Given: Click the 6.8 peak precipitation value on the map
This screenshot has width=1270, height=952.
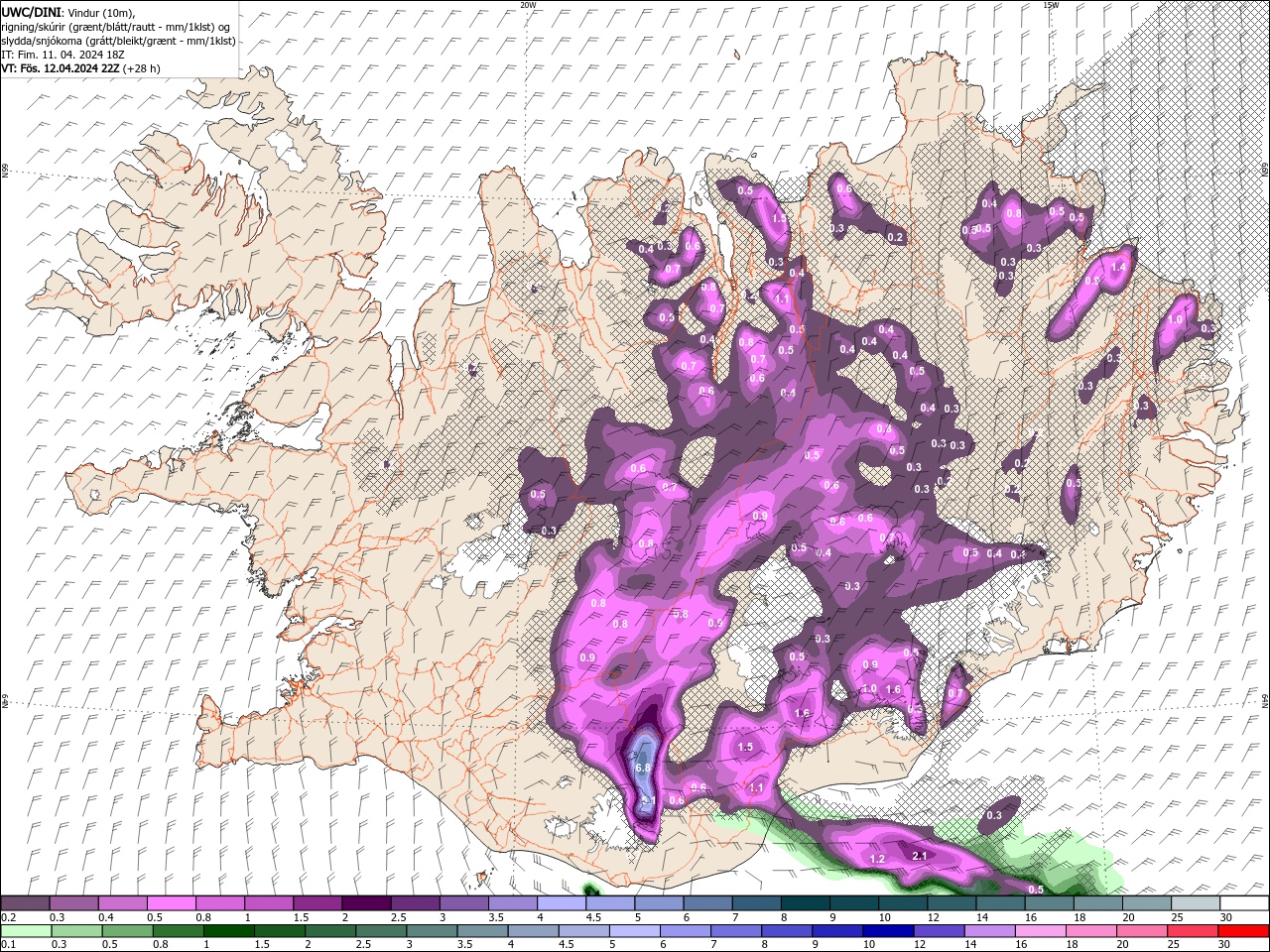Looking at the screenshot, I should click(642, 768).
